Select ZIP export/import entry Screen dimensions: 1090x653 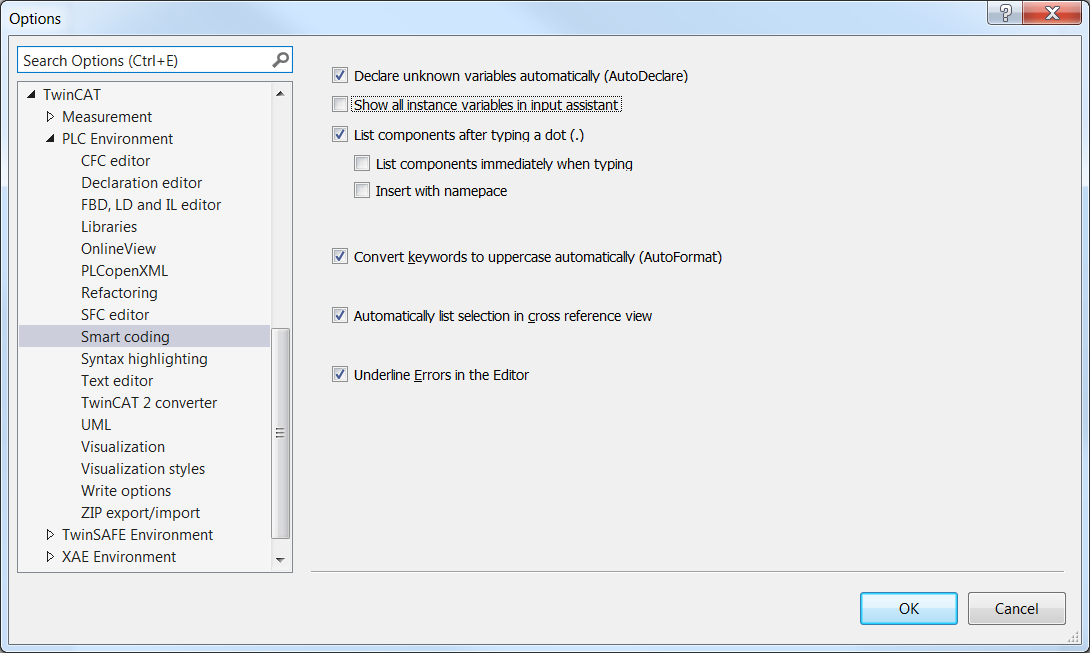[140, 513]
